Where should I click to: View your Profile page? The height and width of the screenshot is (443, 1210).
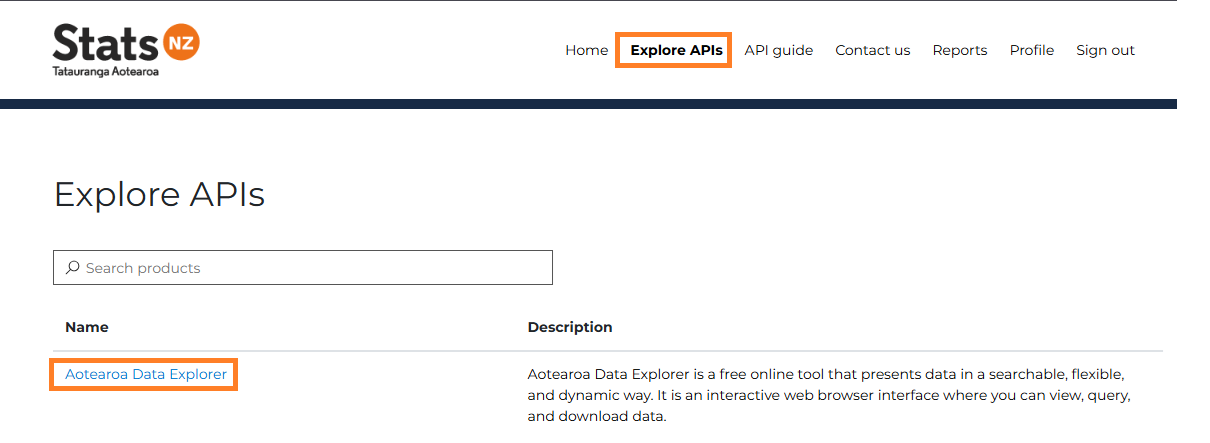[x=1031, y=50]
